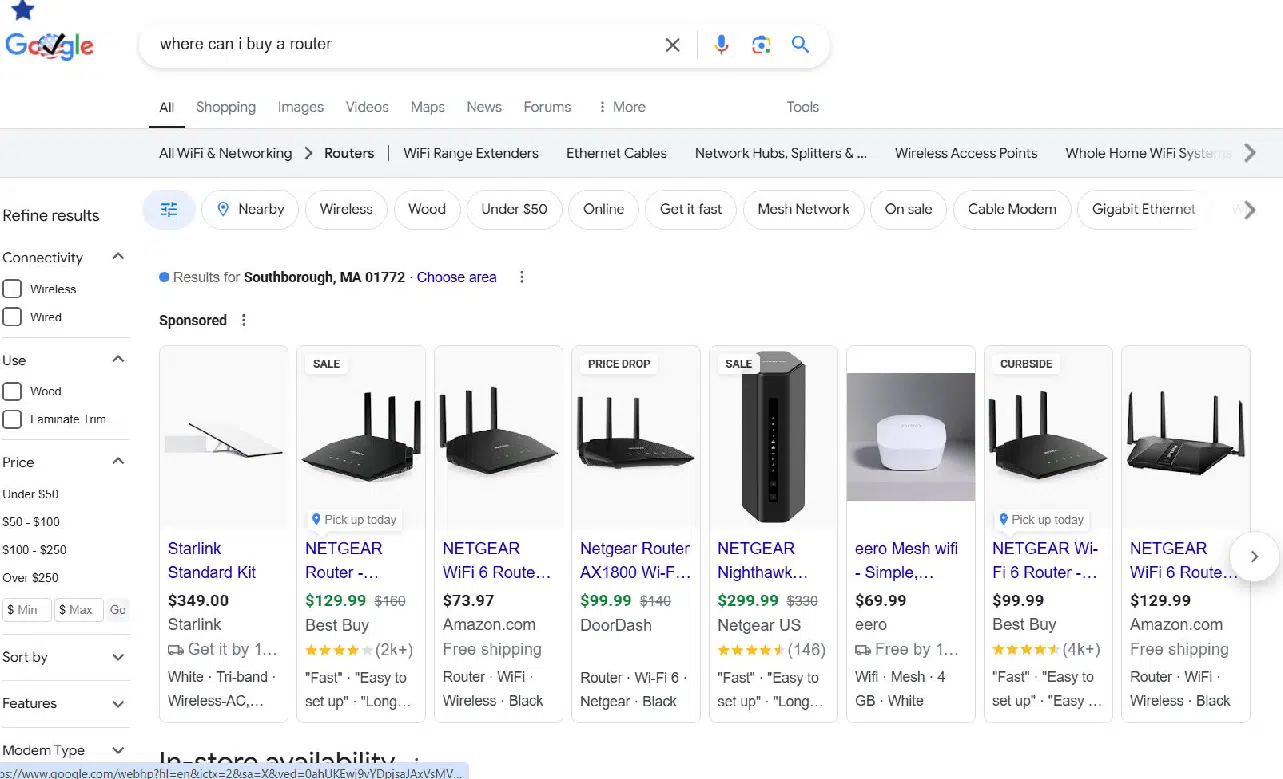
Task: Open the white eero mesh product image
Action: point(911,437)
